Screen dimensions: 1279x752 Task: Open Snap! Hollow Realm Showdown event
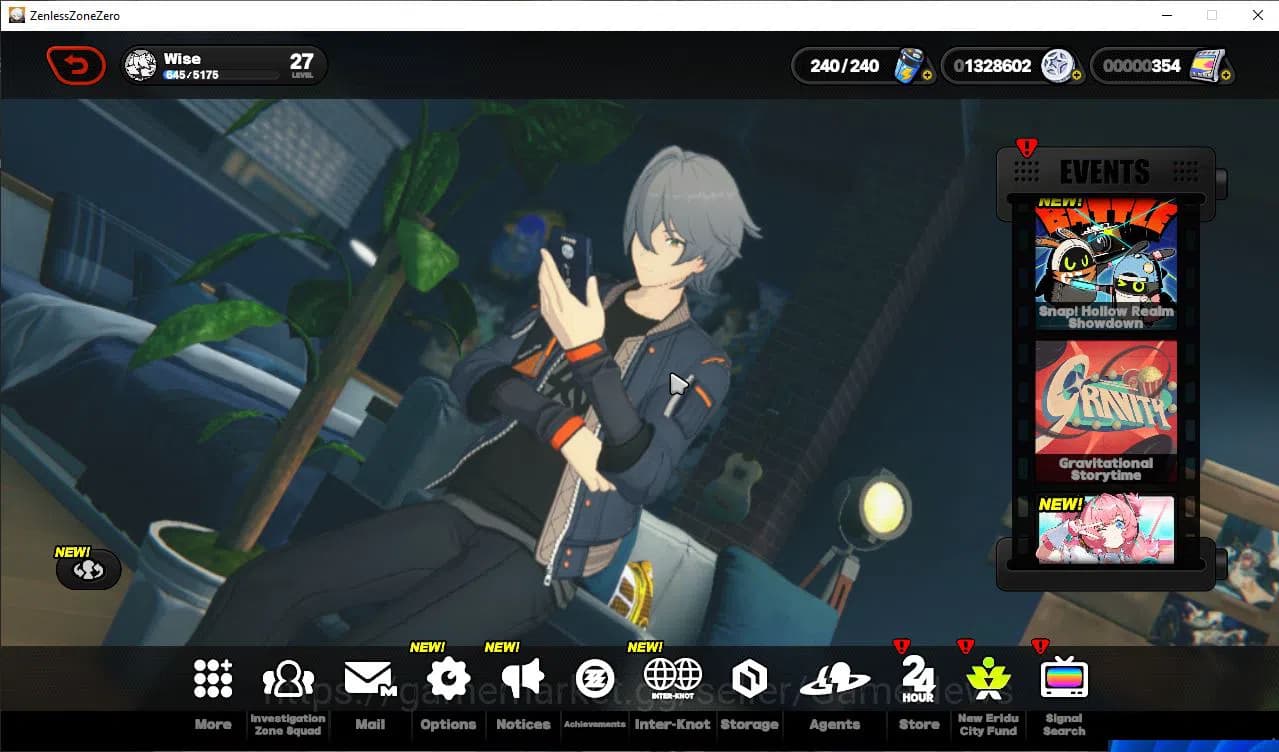point(1105,265)
